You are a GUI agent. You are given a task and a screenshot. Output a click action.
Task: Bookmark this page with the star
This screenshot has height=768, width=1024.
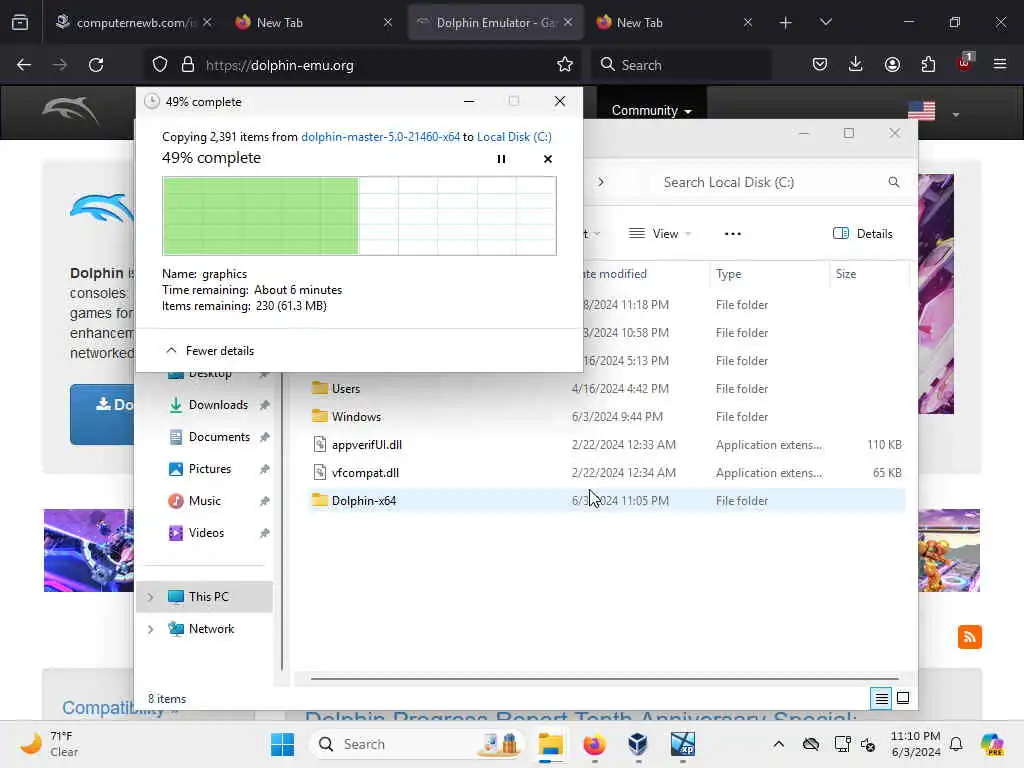click(565, 65)
